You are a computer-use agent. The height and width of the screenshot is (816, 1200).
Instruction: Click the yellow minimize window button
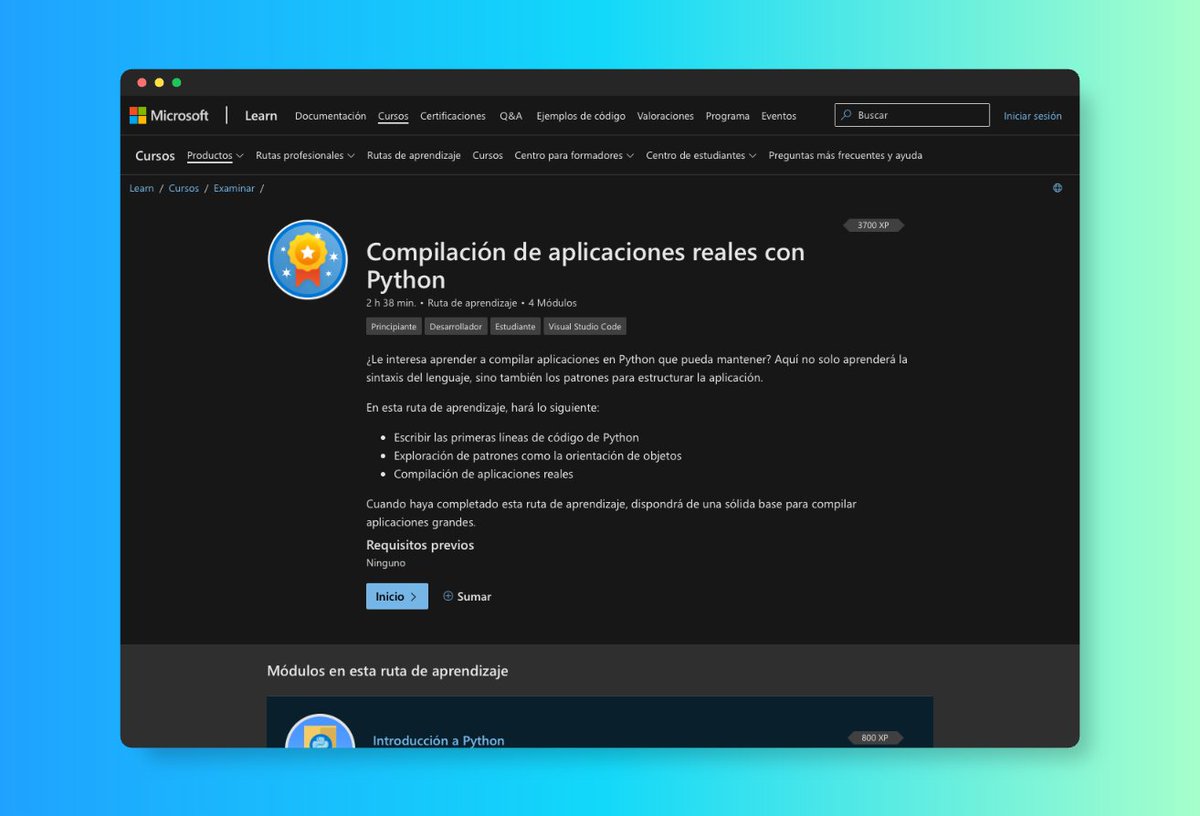[159, 83]
